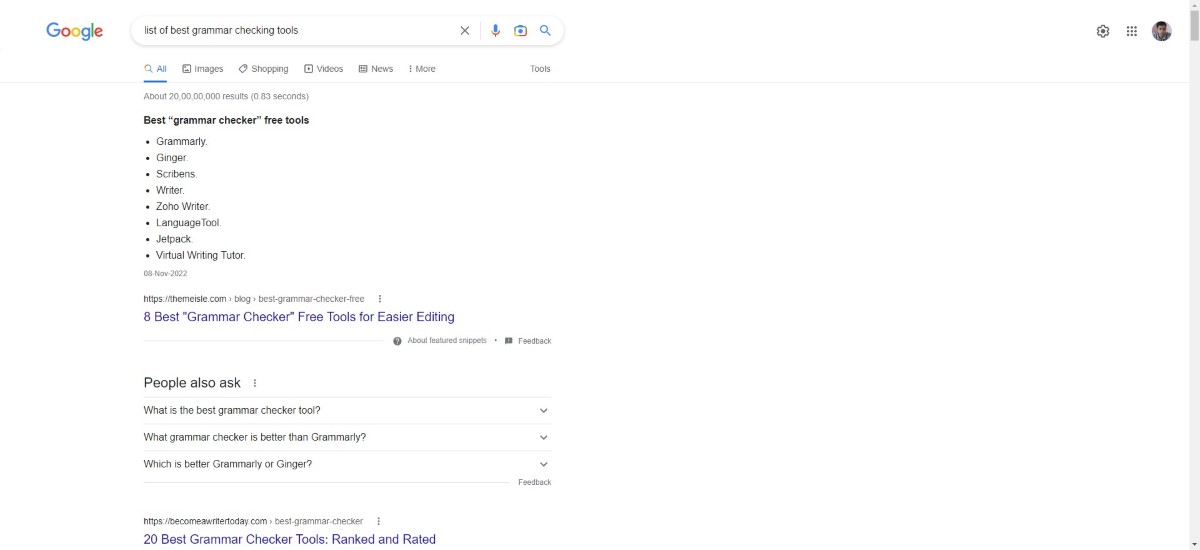Click the 'Virtual Writing Tutor.' list item
The width and height of the screenshot is (1200, 550).
click(201, 255)
